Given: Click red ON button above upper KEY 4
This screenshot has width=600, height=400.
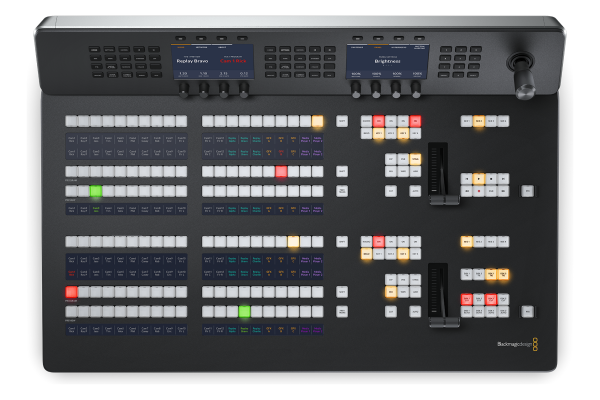Looking at the screenshot, I should point(415,121).
